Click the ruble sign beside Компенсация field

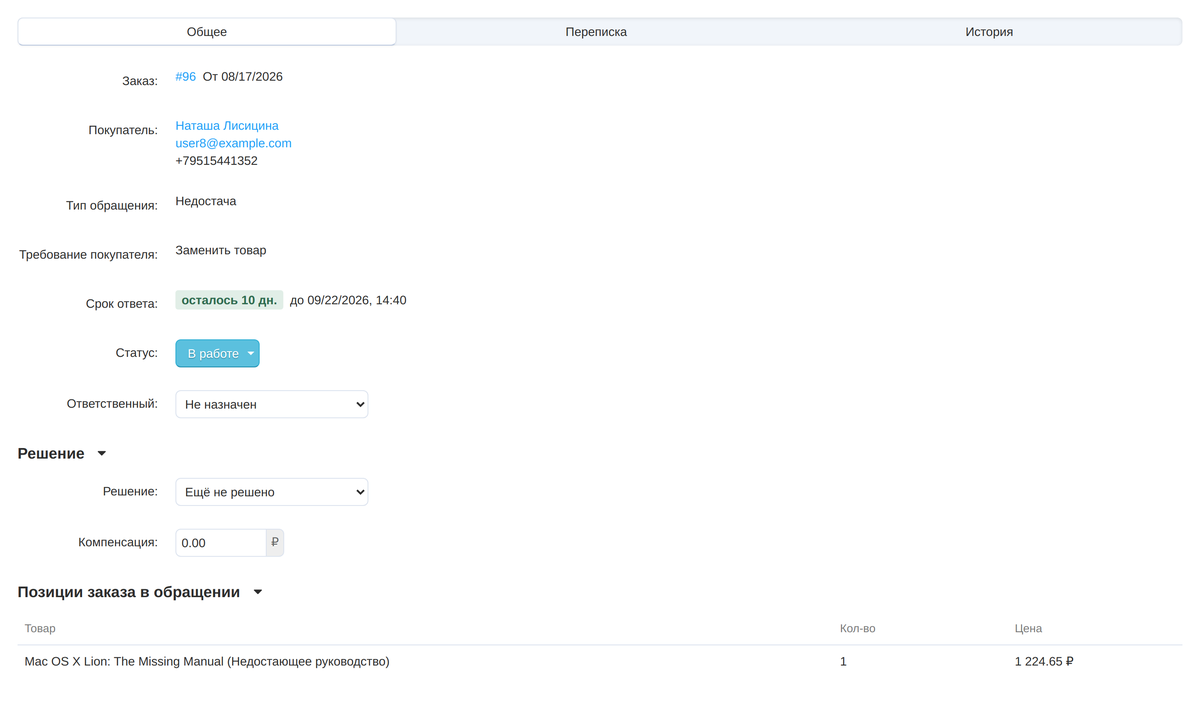click(x=275, y=543)
